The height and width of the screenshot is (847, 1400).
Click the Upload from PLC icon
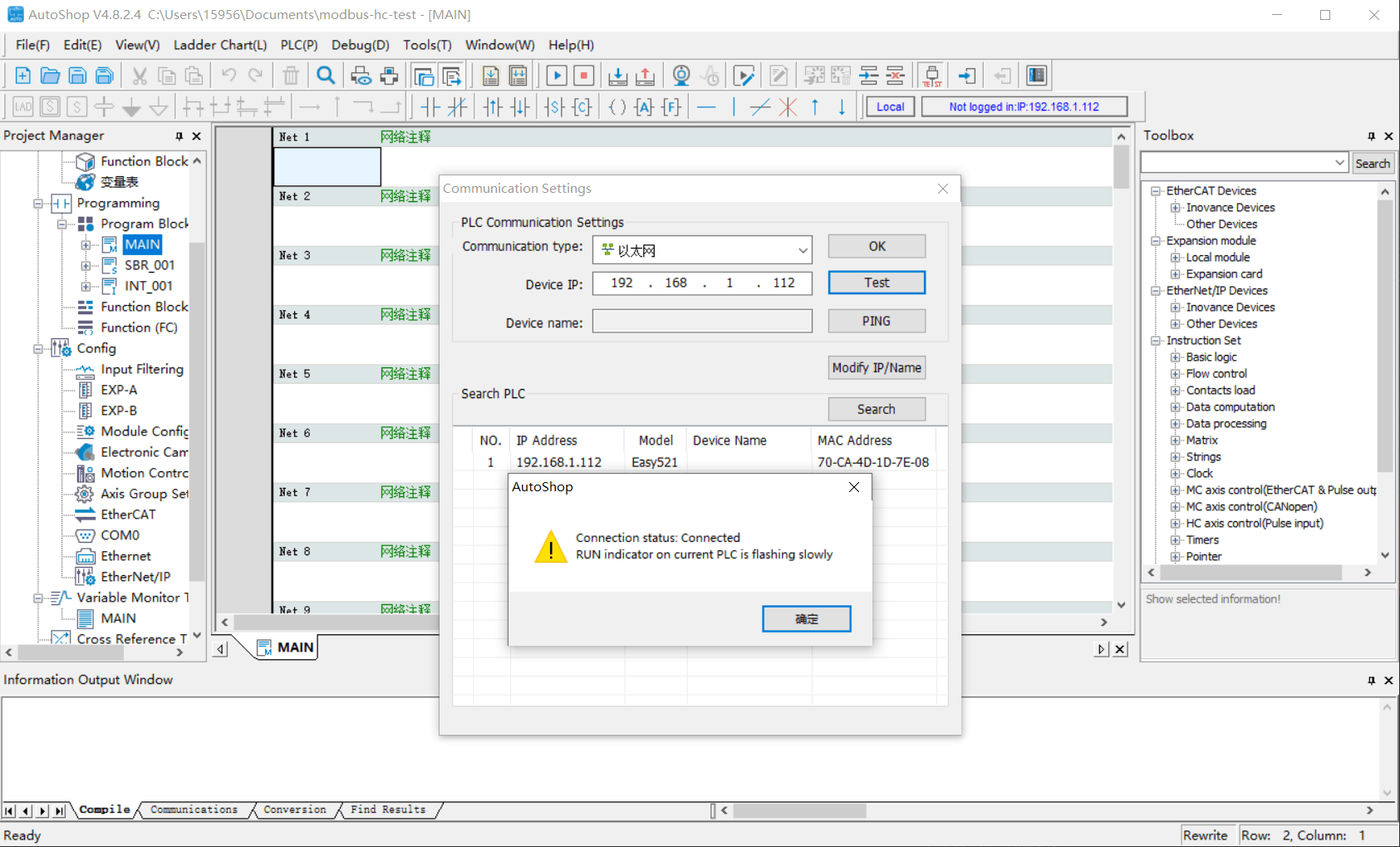pyautogui.click(x=645, y=76)
